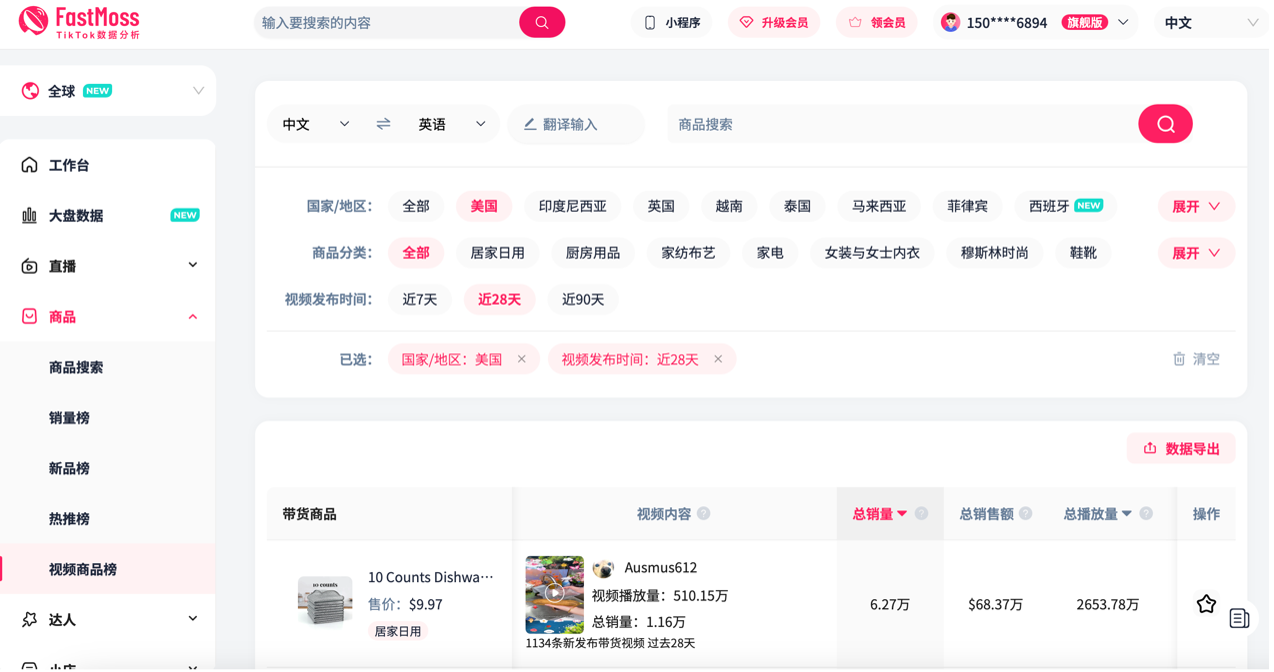Deselect the 美国 country filter

pos(483,206)
